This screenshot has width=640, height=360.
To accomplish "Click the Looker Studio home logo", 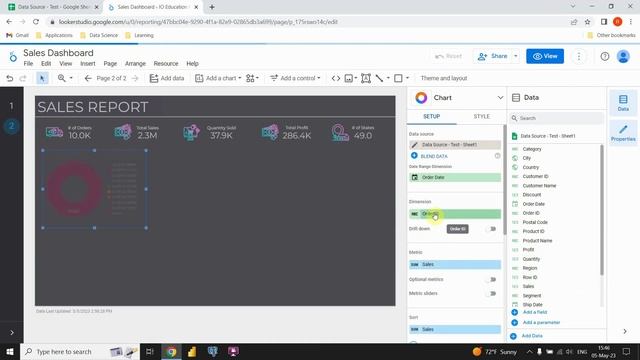I will click(x=13, y=57).
